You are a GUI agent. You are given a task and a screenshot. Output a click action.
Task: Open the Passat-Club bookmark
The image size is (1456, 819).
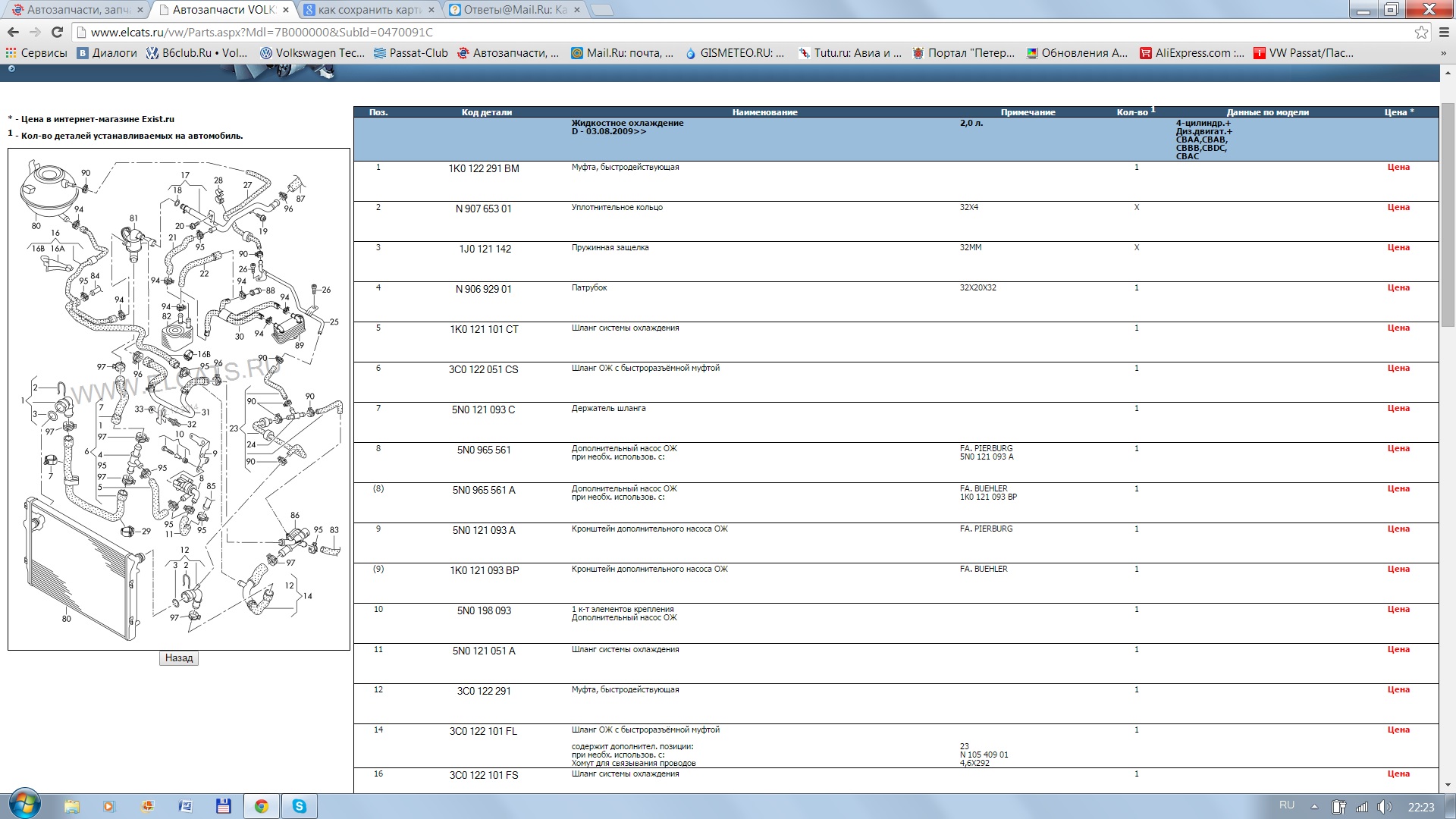tap(410, 53)
